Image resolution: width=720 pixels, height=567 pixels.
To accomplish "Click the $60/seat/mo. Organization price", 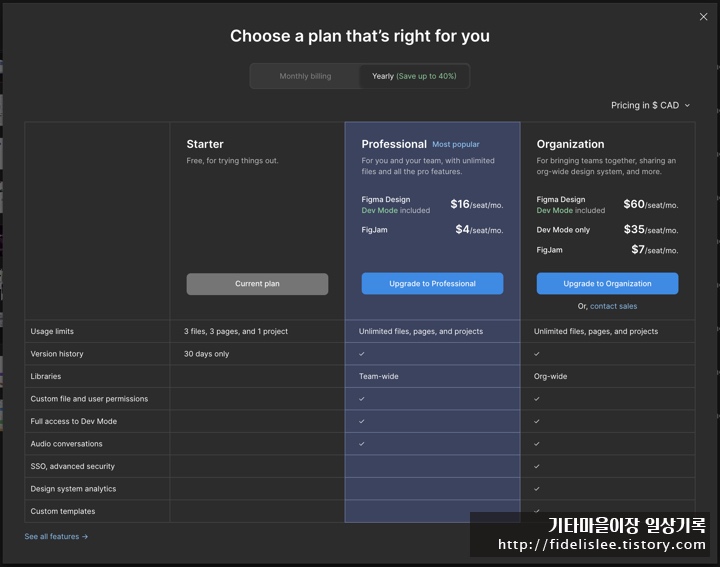I will [x=651, y=204].
